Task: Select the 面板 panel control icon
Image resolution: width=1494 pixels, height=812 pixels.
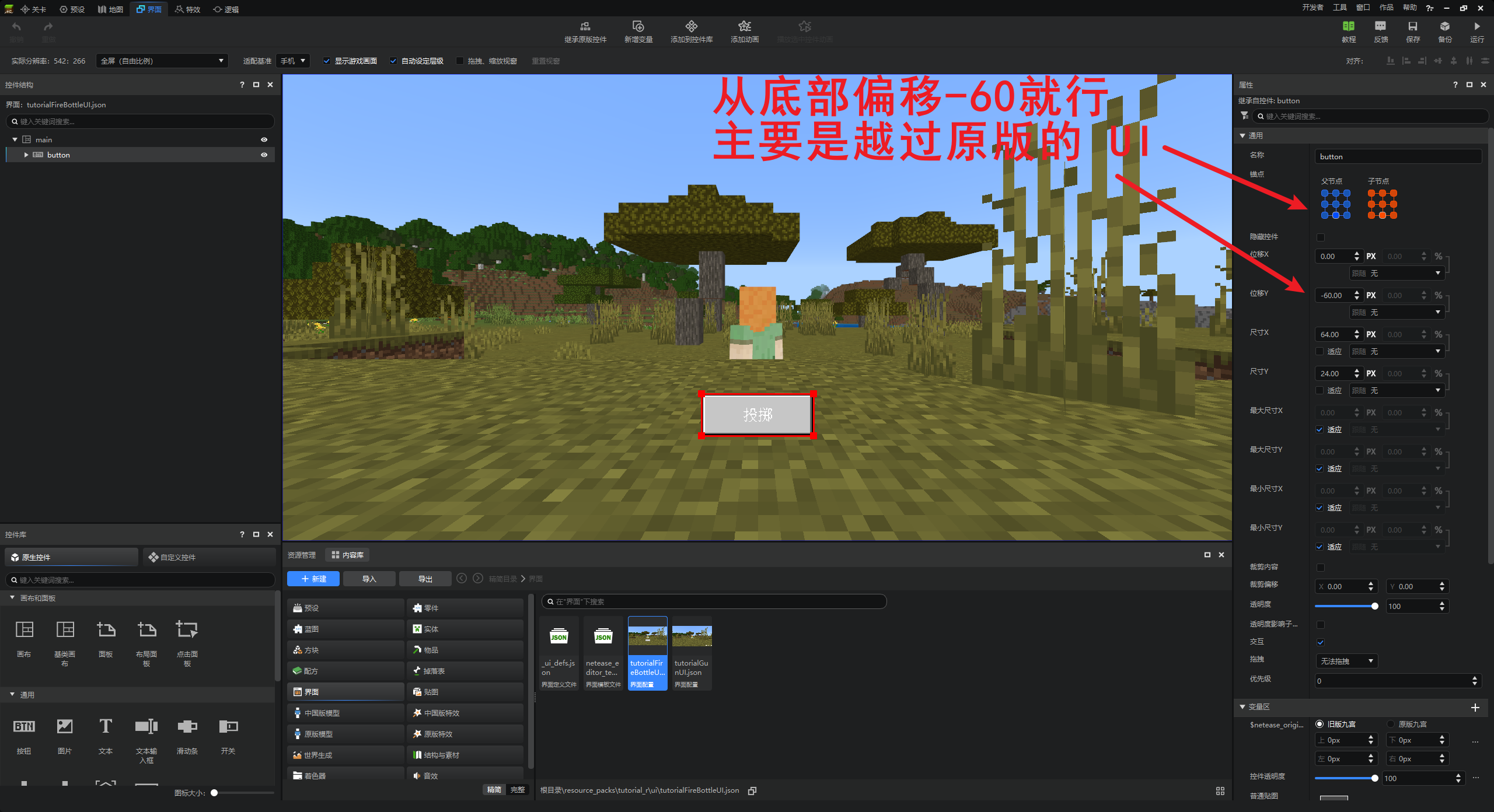Action: pyautogui.click(x=106, y=629)
